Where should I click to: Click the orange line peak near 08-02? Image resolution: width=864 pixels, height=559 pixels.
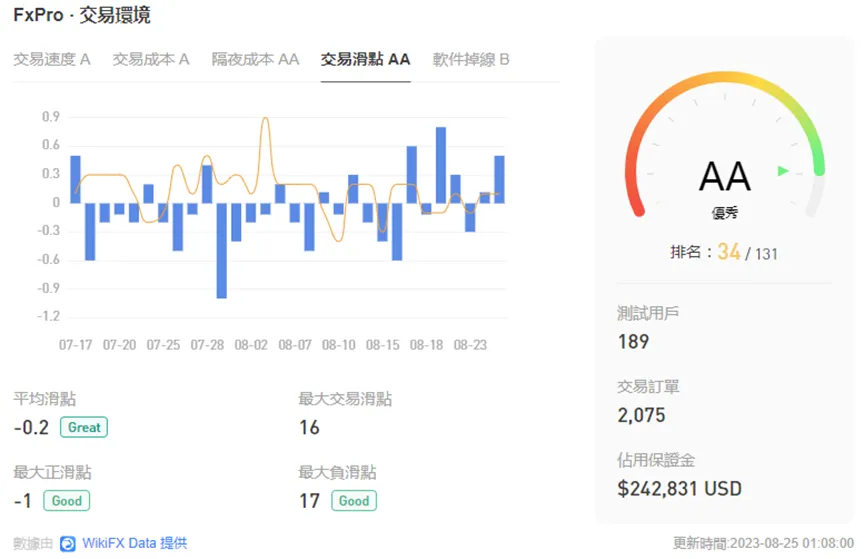click(266, 119)
